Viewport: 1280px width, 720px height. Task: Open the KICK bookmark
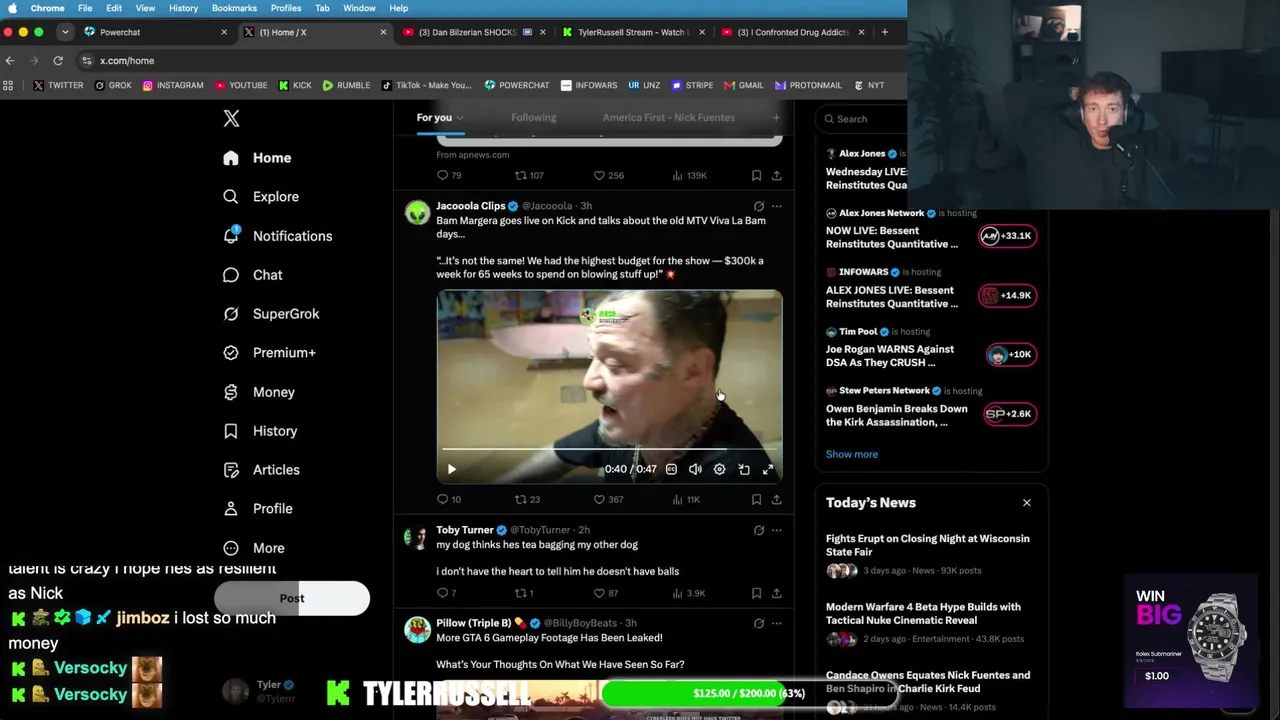[x=295, y=85]
